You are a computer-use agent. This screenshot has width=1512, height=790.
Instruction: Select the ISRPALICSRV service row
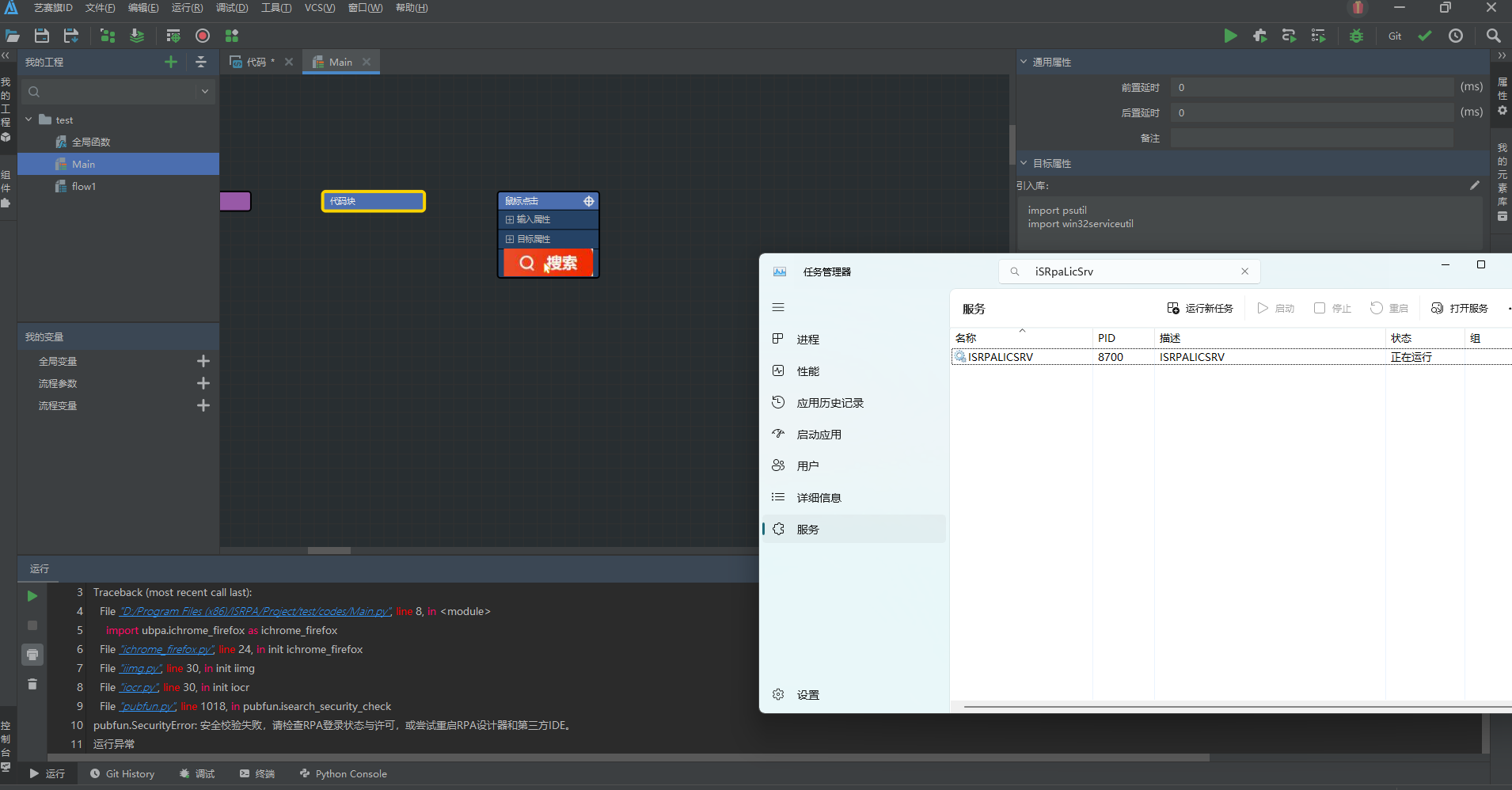[x=1231, y=357]
